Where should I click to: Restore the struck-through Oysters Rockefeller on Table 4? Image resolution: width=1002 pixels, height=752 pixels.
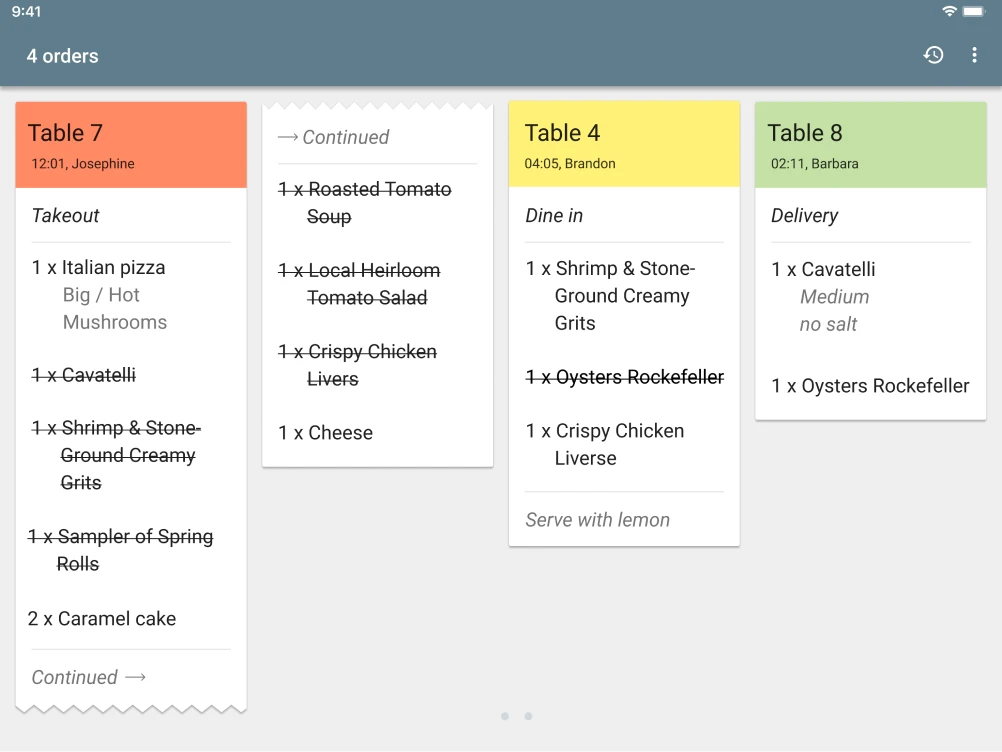[625, 377]
